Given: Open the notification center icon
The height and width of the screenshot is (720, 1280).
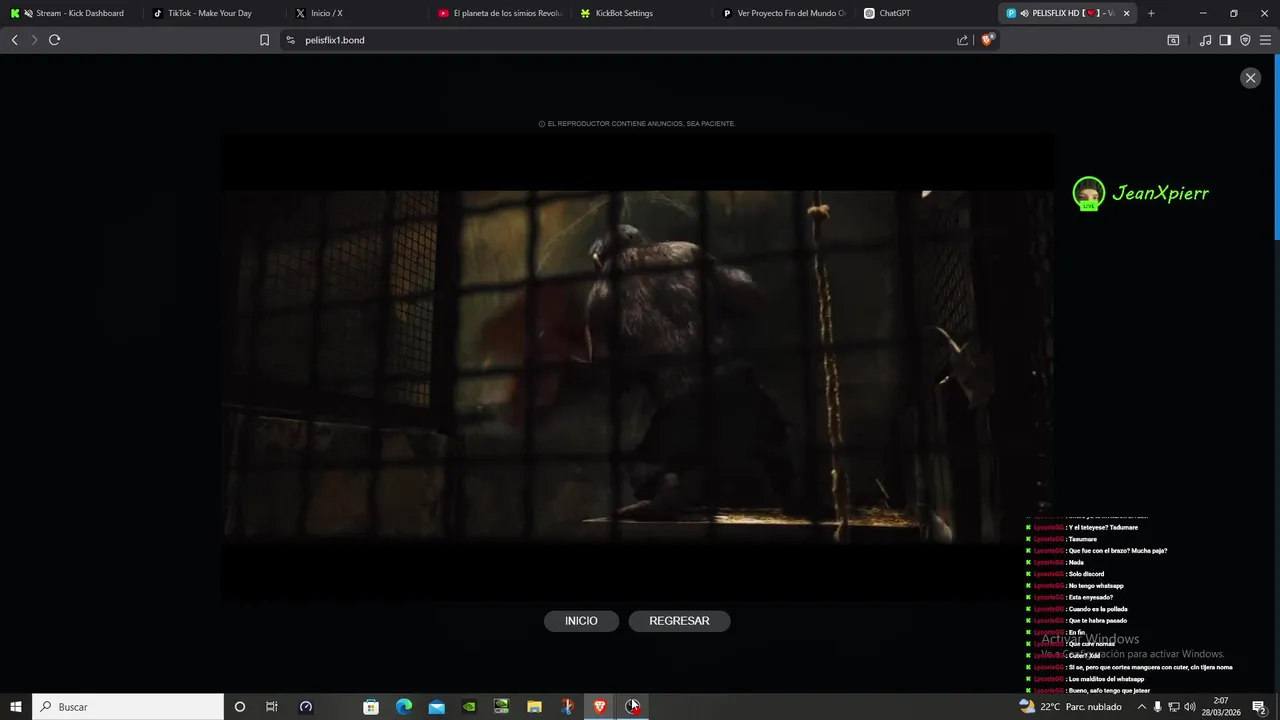Looking at the screenshot, I should click(x=1260, y=707).
